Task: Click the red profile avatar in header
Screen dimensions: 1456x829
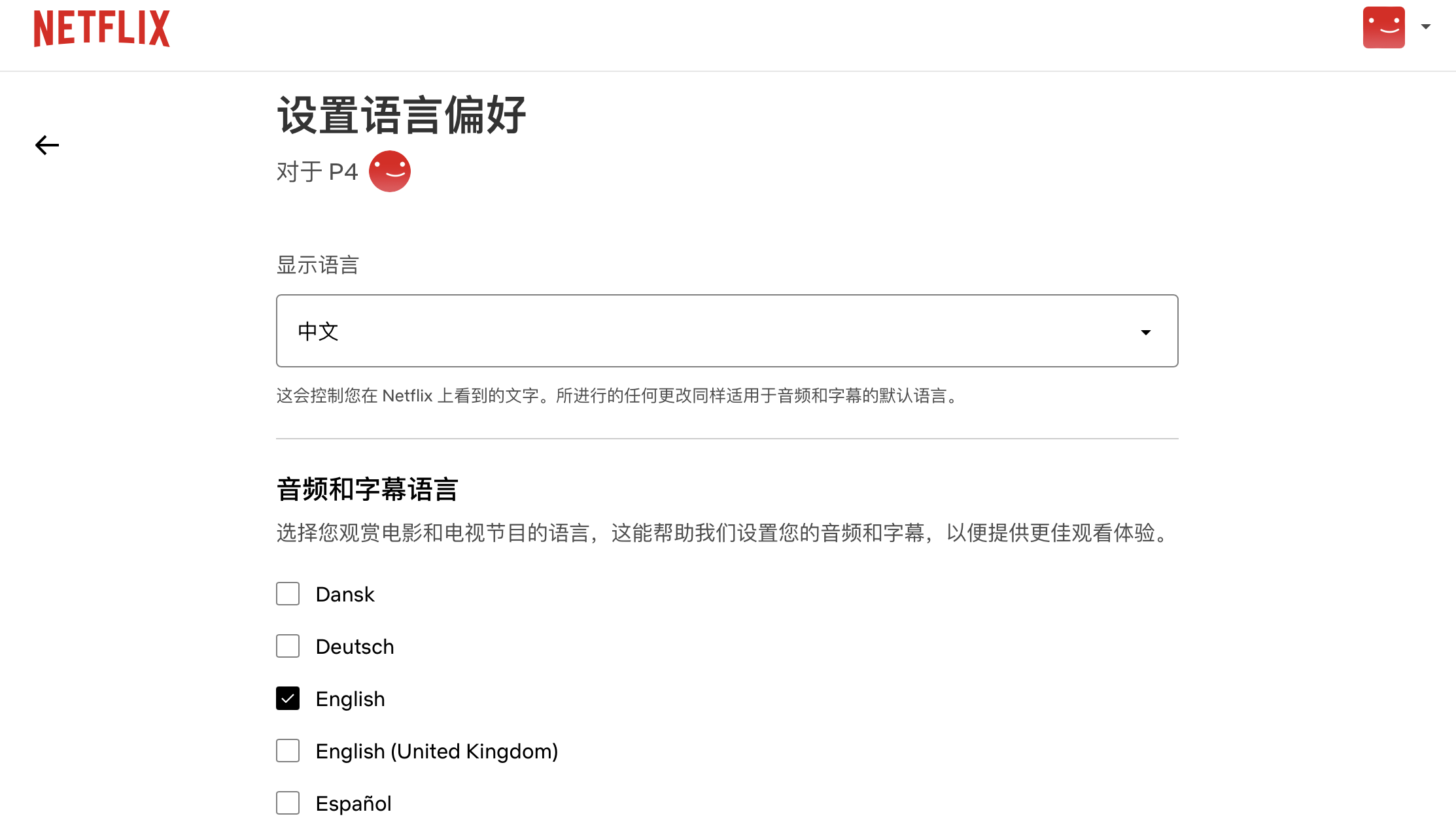Action: point(1383,27)
